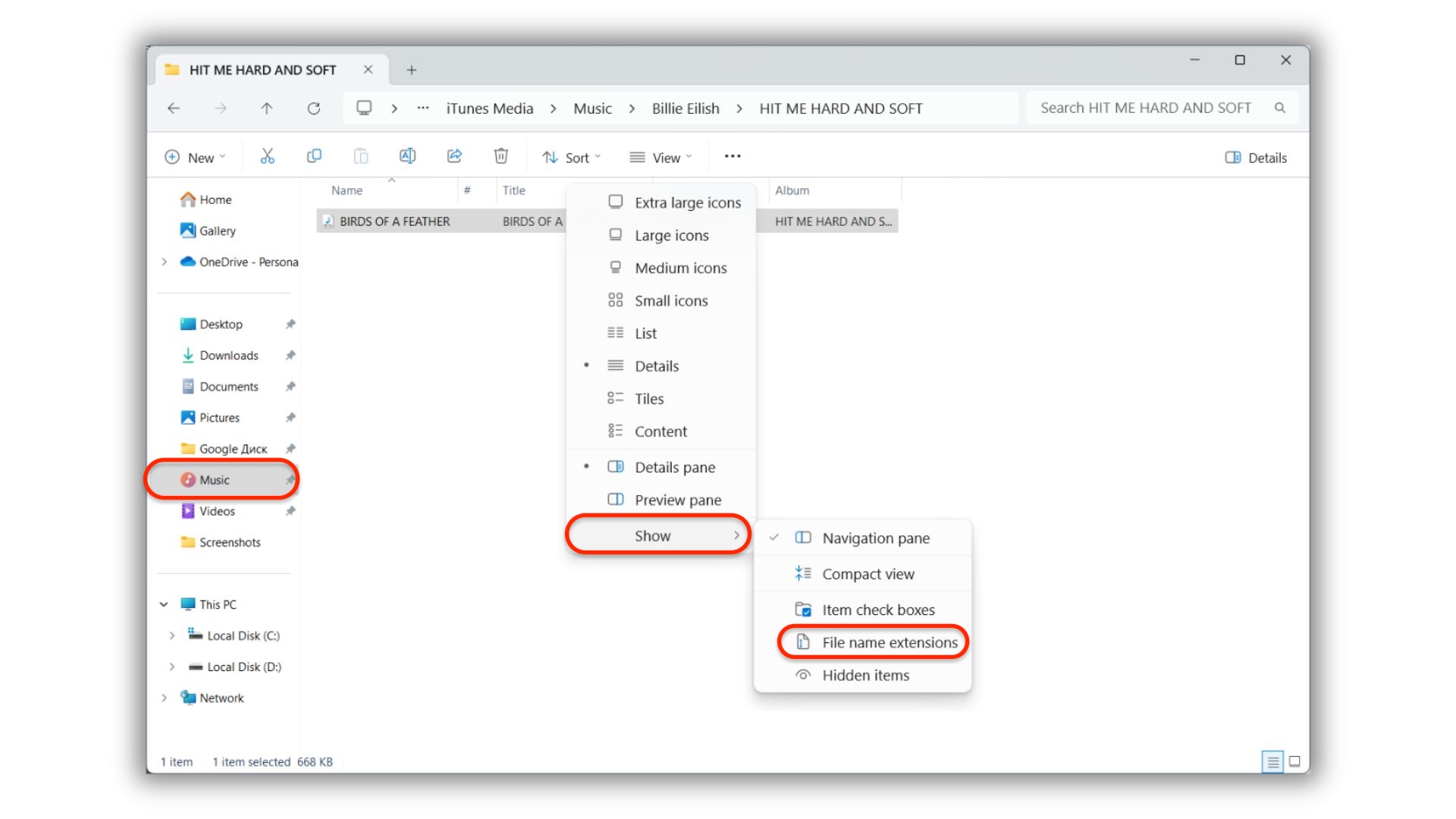
Task: Open Gallery in the navigation pane
Action: [217, 231]
